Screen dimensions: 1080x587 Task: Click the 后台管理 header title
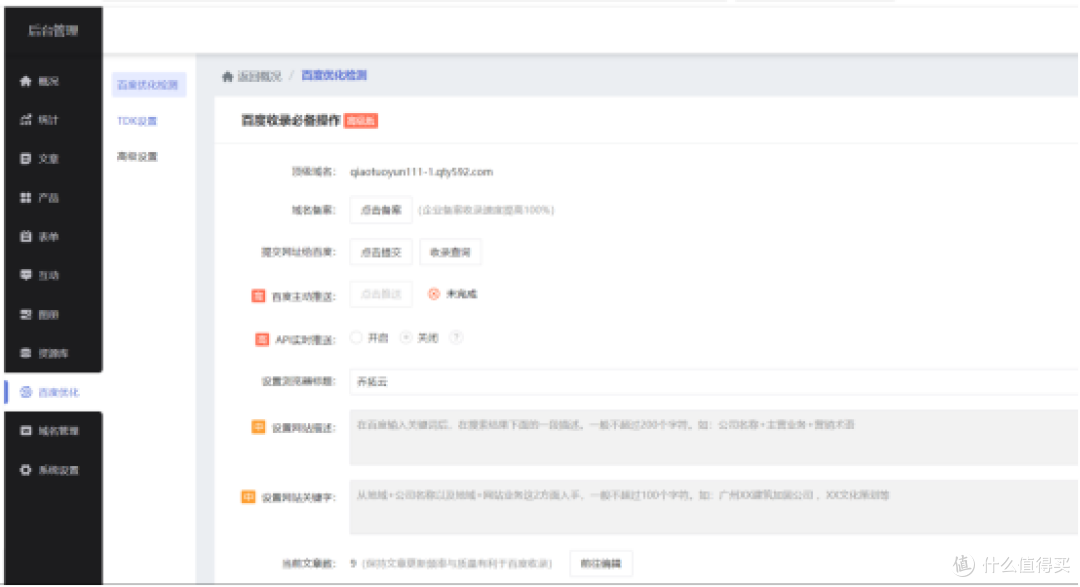tap(53, 30)
